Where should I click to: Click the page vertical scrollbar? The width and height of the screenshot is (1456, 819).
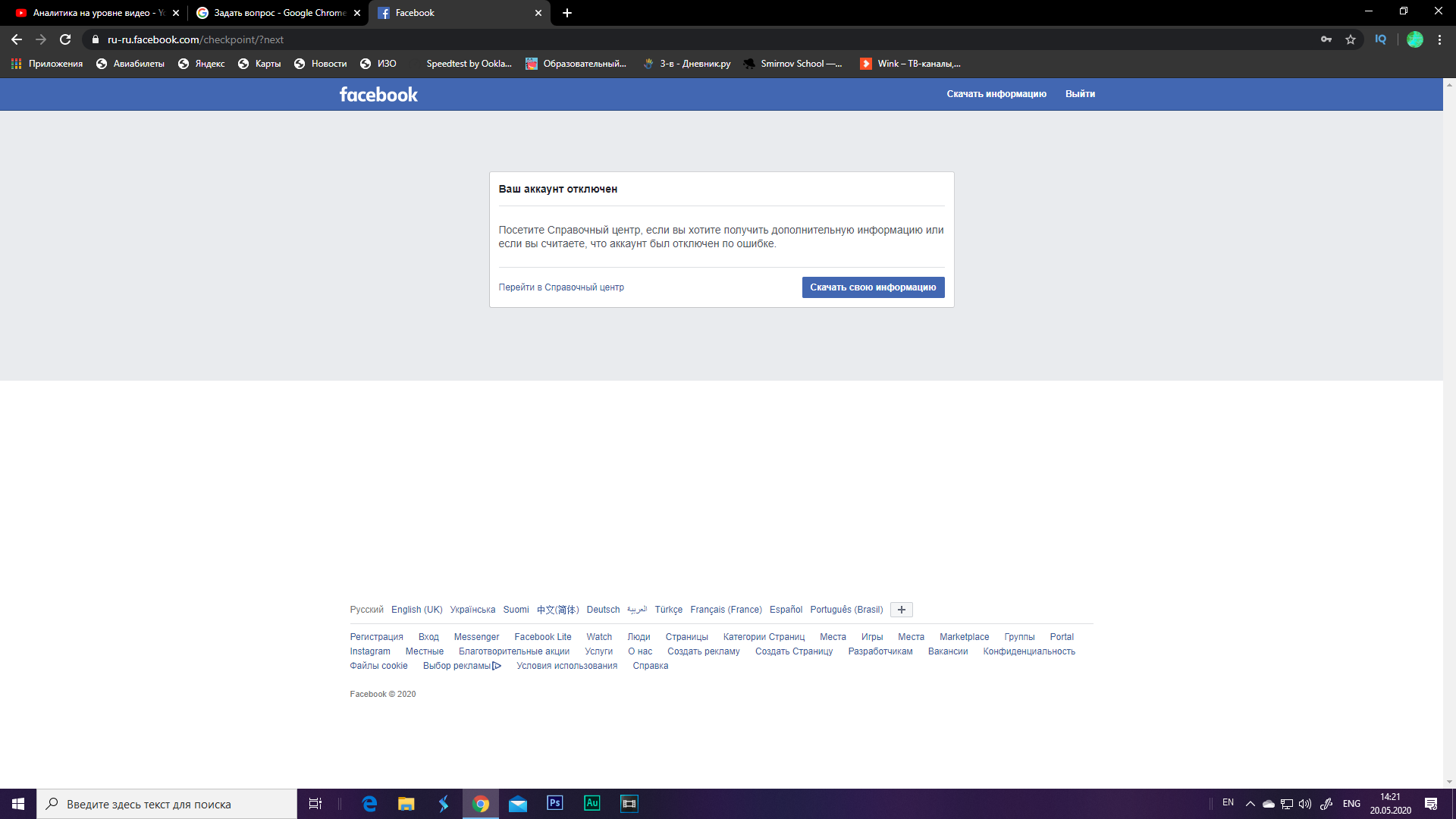click(x=1449, y=432)
